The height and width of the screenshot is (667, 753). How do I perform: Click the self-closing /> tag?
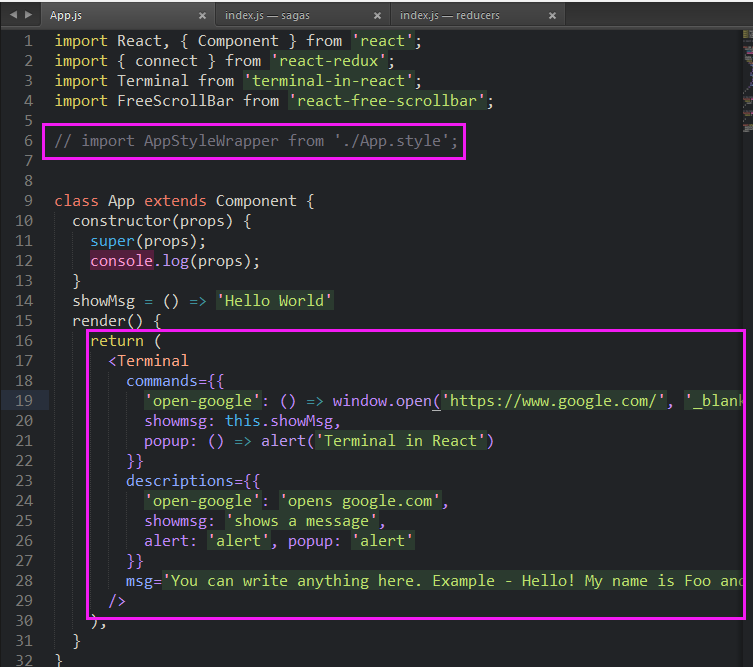point(117,601)
